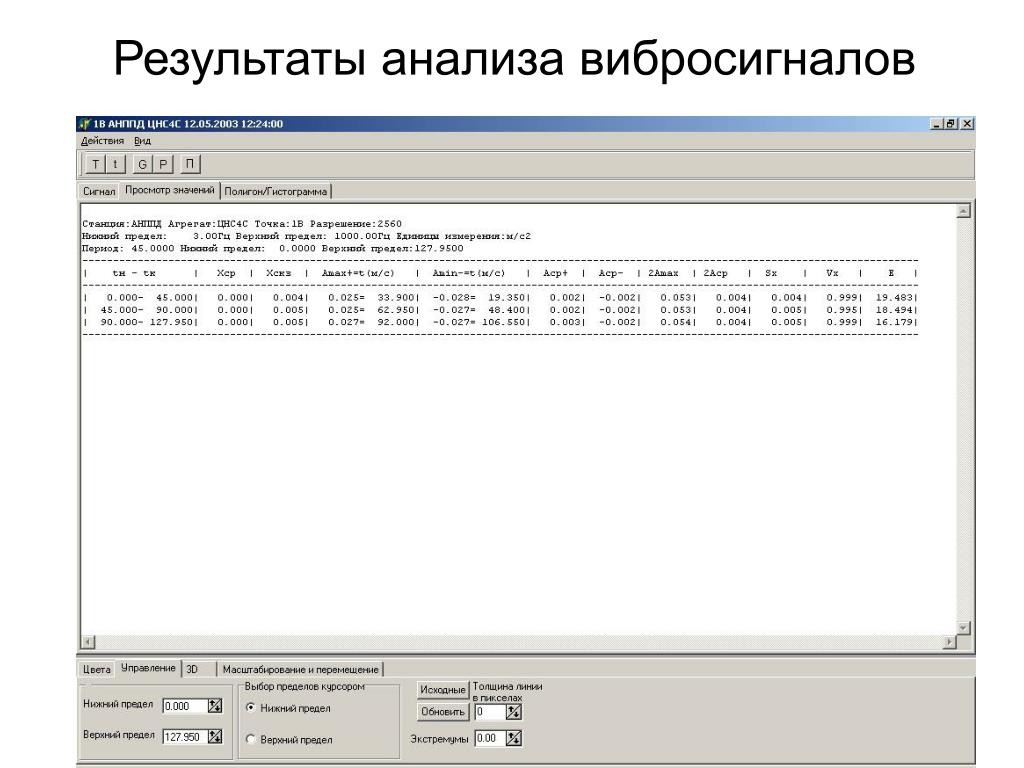
Task: Click the Amin time value 106.550
Action: coord(504,322)
